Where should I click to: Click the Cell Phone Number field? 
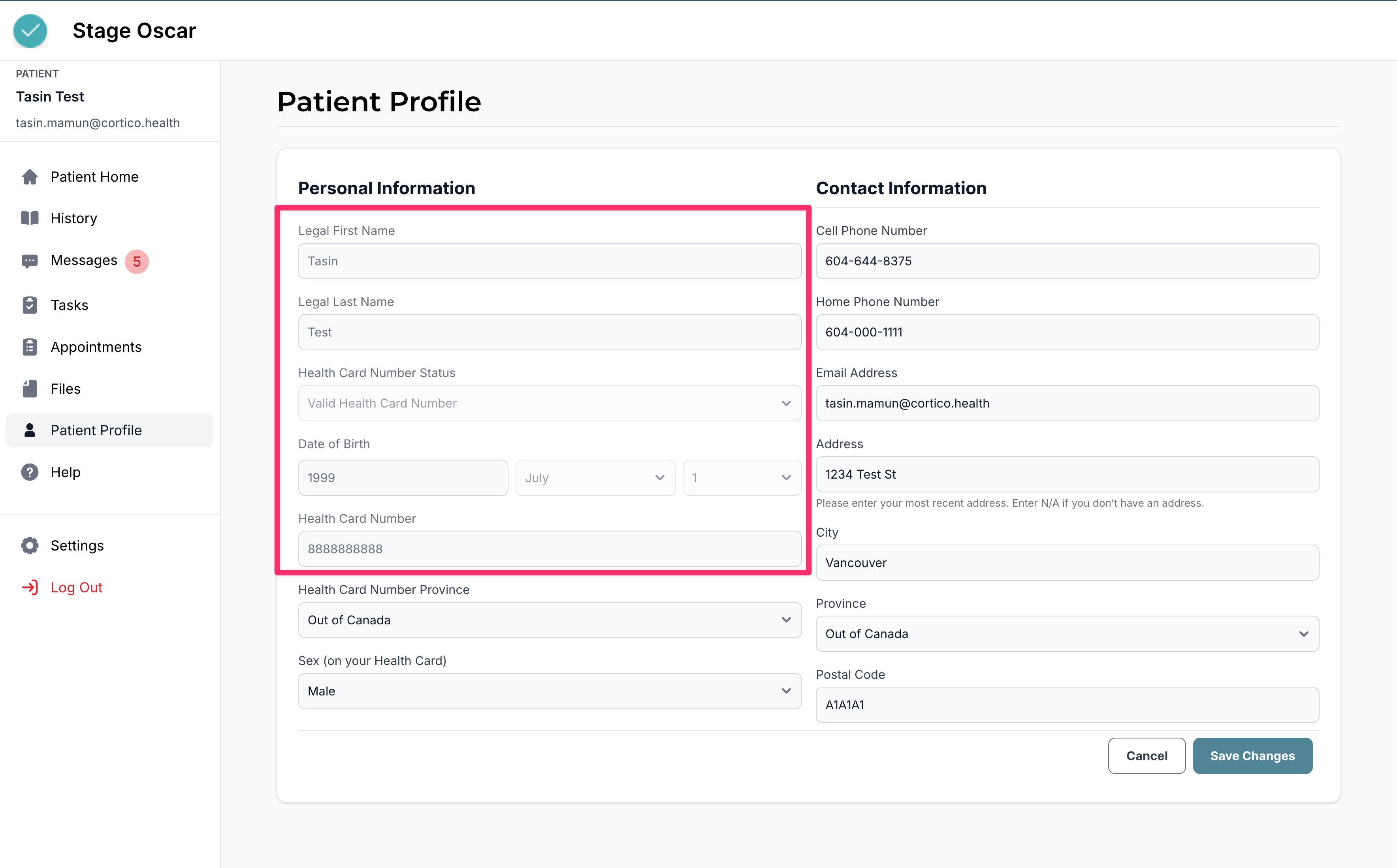pos(1067,261)
